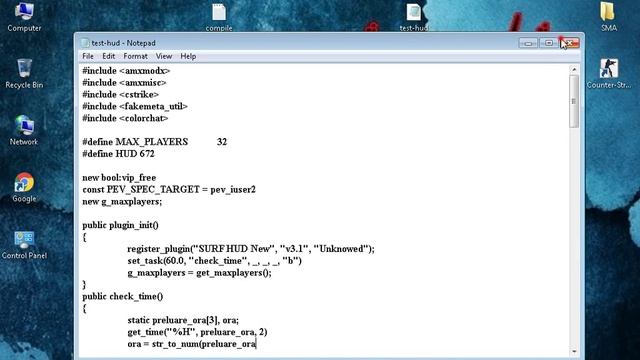Click the line '#include <amxmisc>'
Viewport: 640px width, 360px height.
pos(124,83)
